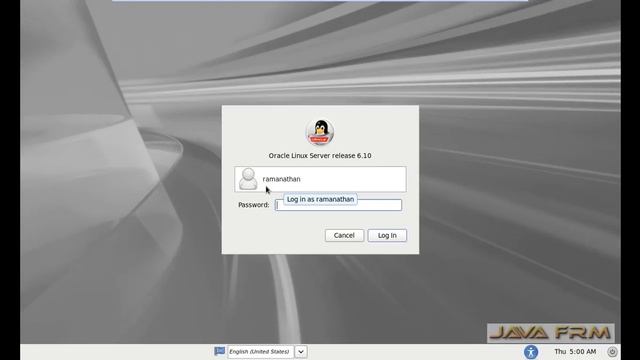Screen dimensions: 640x360
Task: Click the ramanathan user avatar icon
Action: pyautogui.click(x=248, y=179)
